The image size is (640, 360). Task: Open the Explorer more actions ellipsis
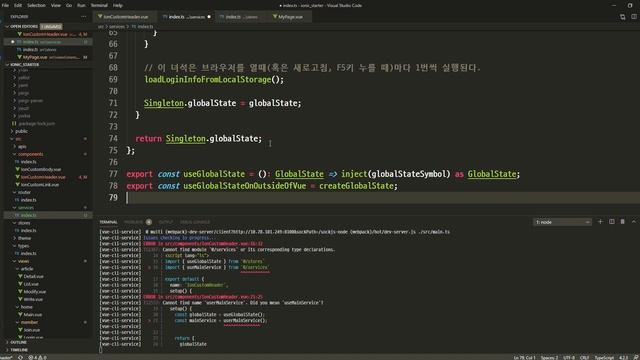84,17
